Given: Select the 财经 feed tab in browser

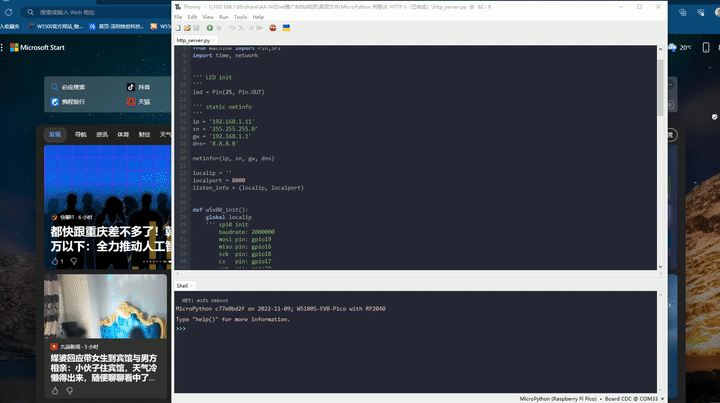Looking at the screenshot, I should (x=144, y=134).
